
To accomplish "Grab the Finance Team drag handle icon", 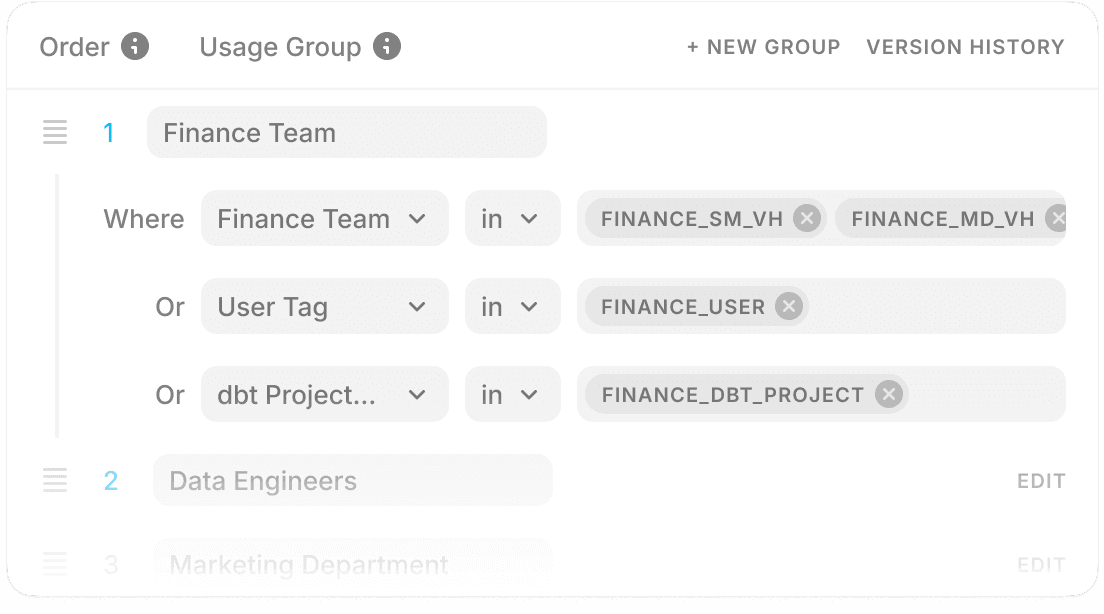I will click(55, 132).
